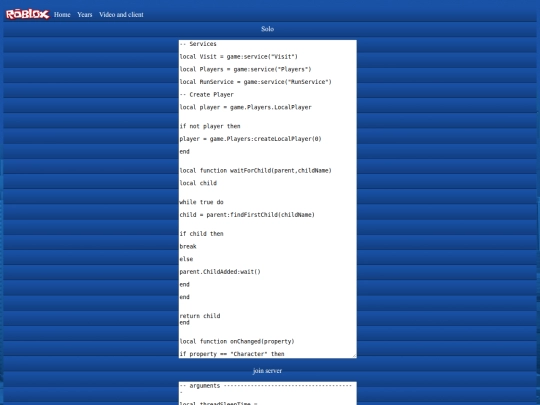Viewport: 540px width, 405px height.
Task: Click inside the Solo script textarea
Action: coord(268,199)
